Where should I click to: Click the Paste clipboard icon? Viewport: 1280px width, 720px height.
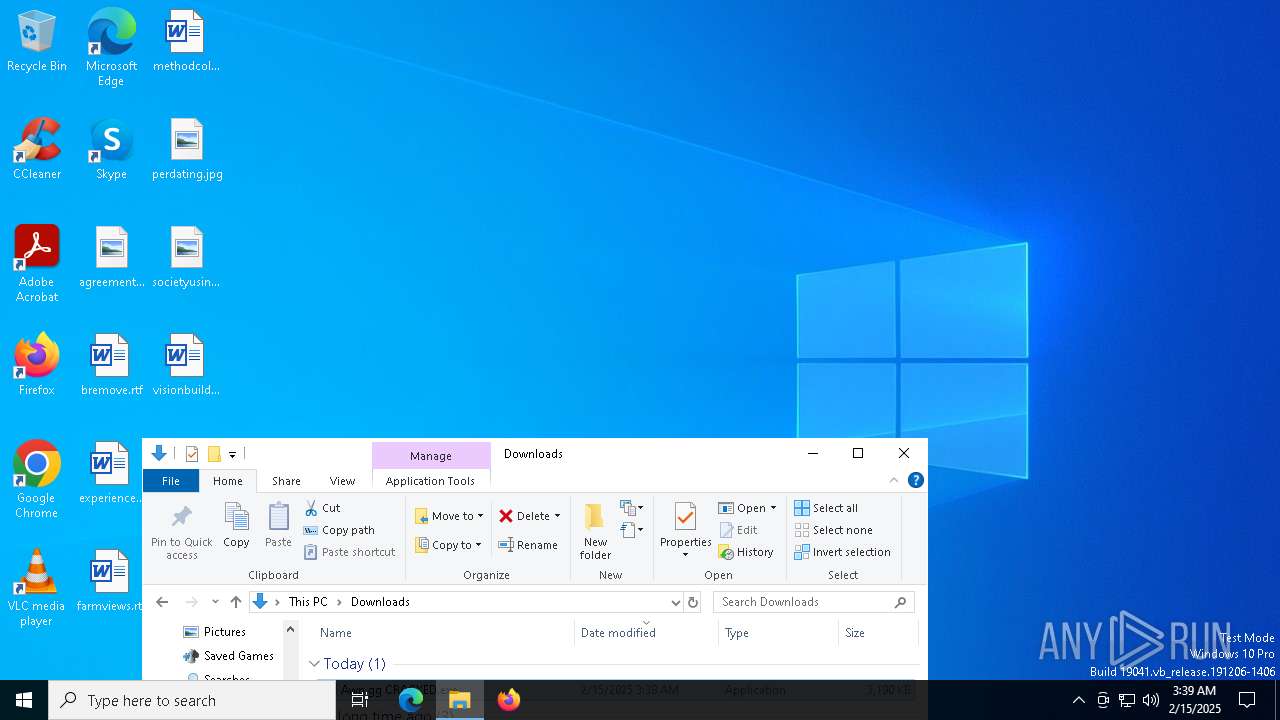278,516
